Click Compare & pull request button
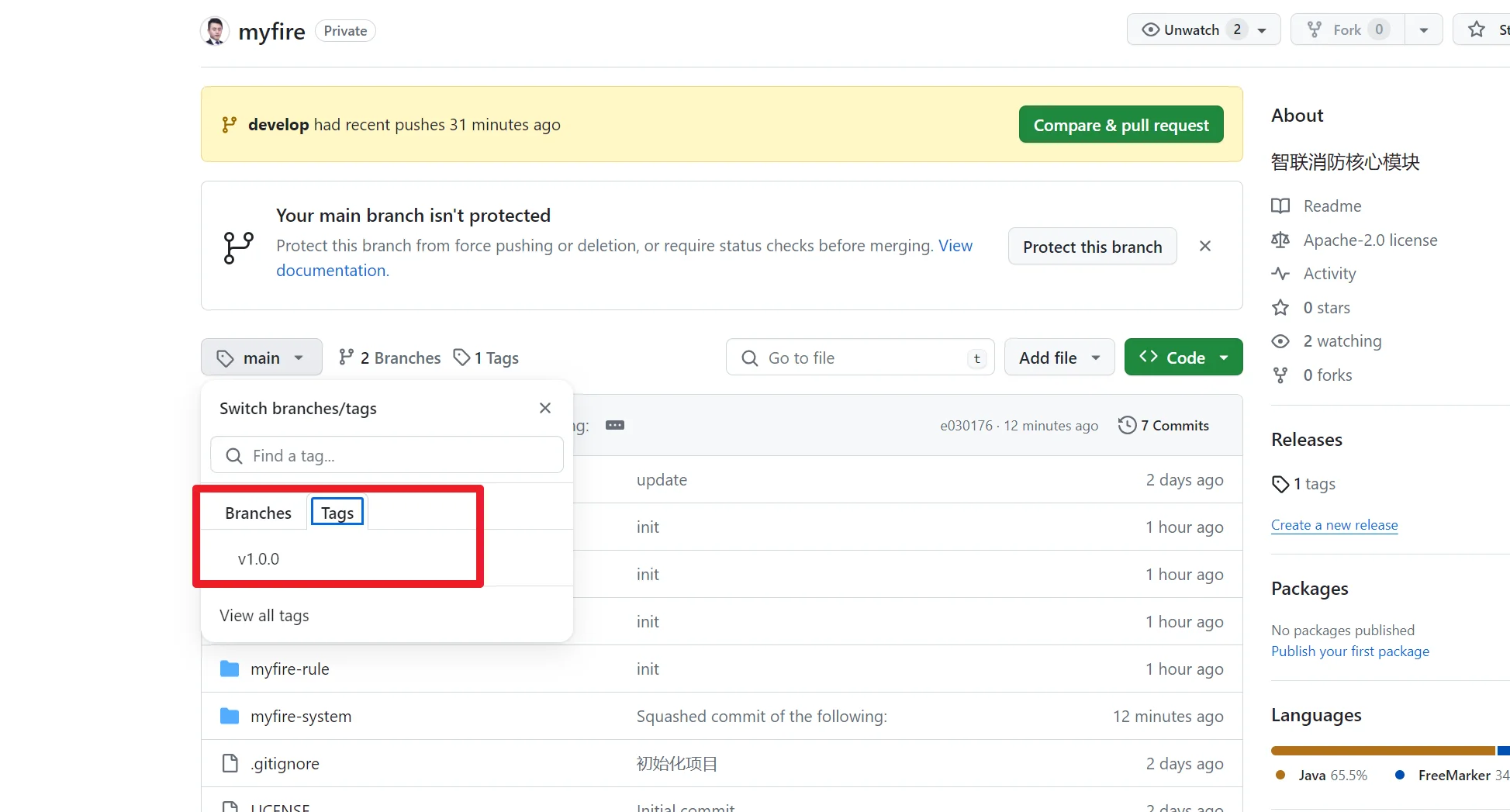The image size is (1510, 812). coord(1121,125)
